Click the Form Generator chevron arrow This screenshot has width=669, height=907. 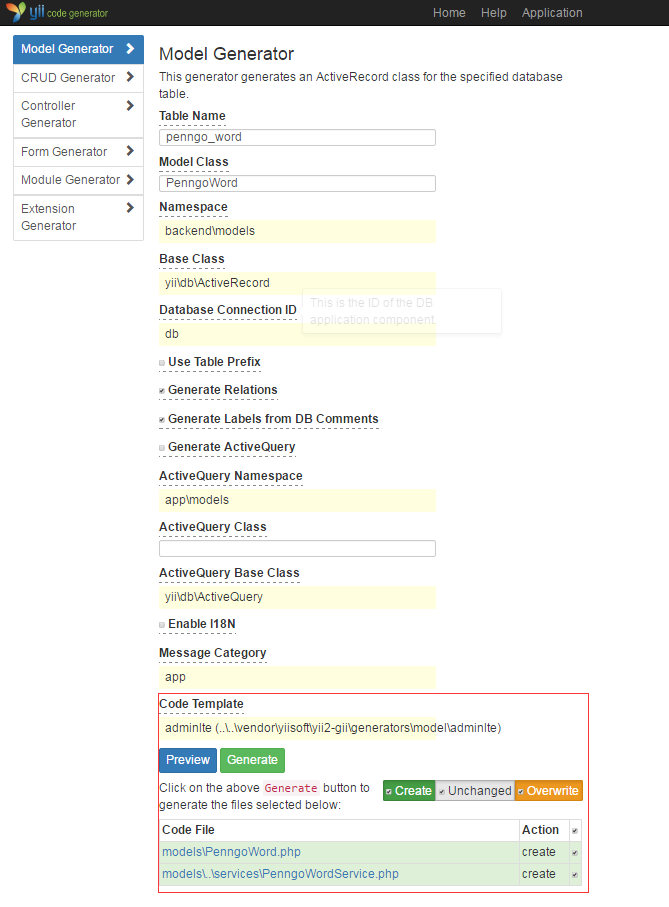click(x=130, y=151)
